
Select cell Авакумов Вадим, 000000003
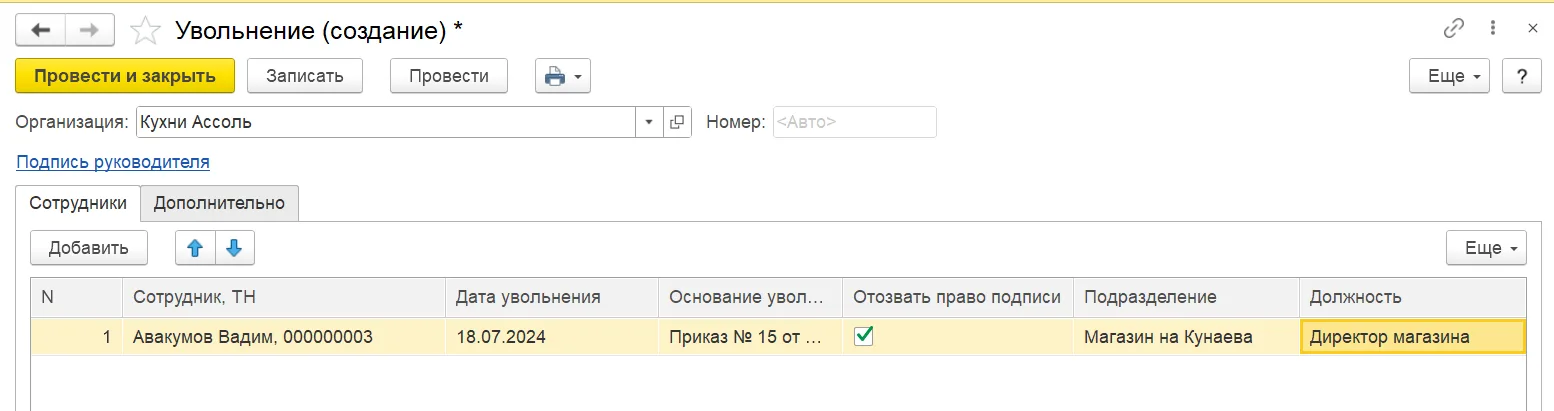coord(284,337)
